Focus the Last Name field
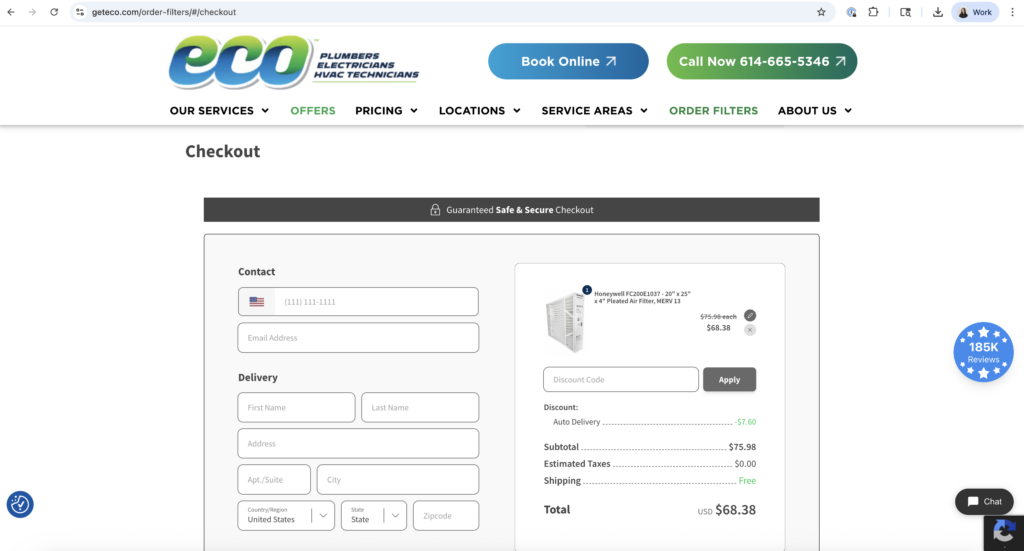The height and width of the screenshot is (551, 1024). pos(420,407)
